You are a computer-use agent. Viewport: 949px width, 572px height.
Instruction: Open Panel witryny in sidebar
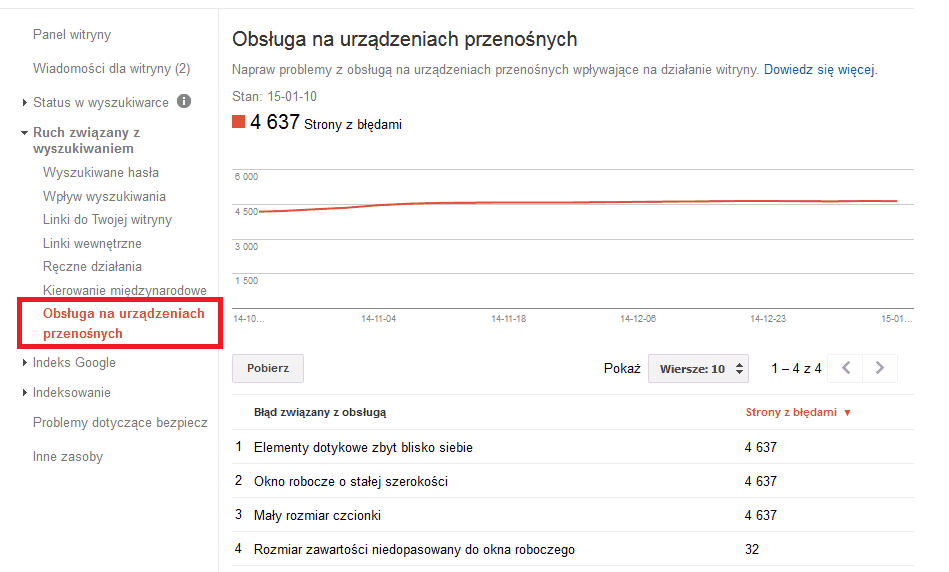click(x=72, y=35)
